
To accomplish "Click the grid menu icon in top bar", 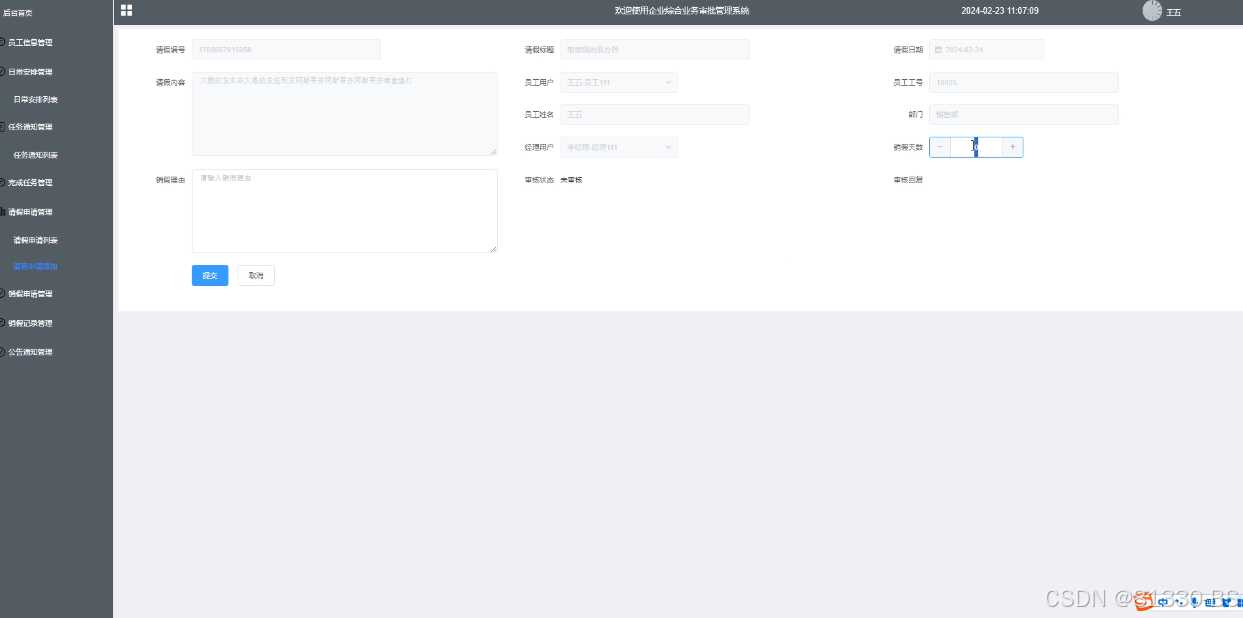I will click(126, 10).
